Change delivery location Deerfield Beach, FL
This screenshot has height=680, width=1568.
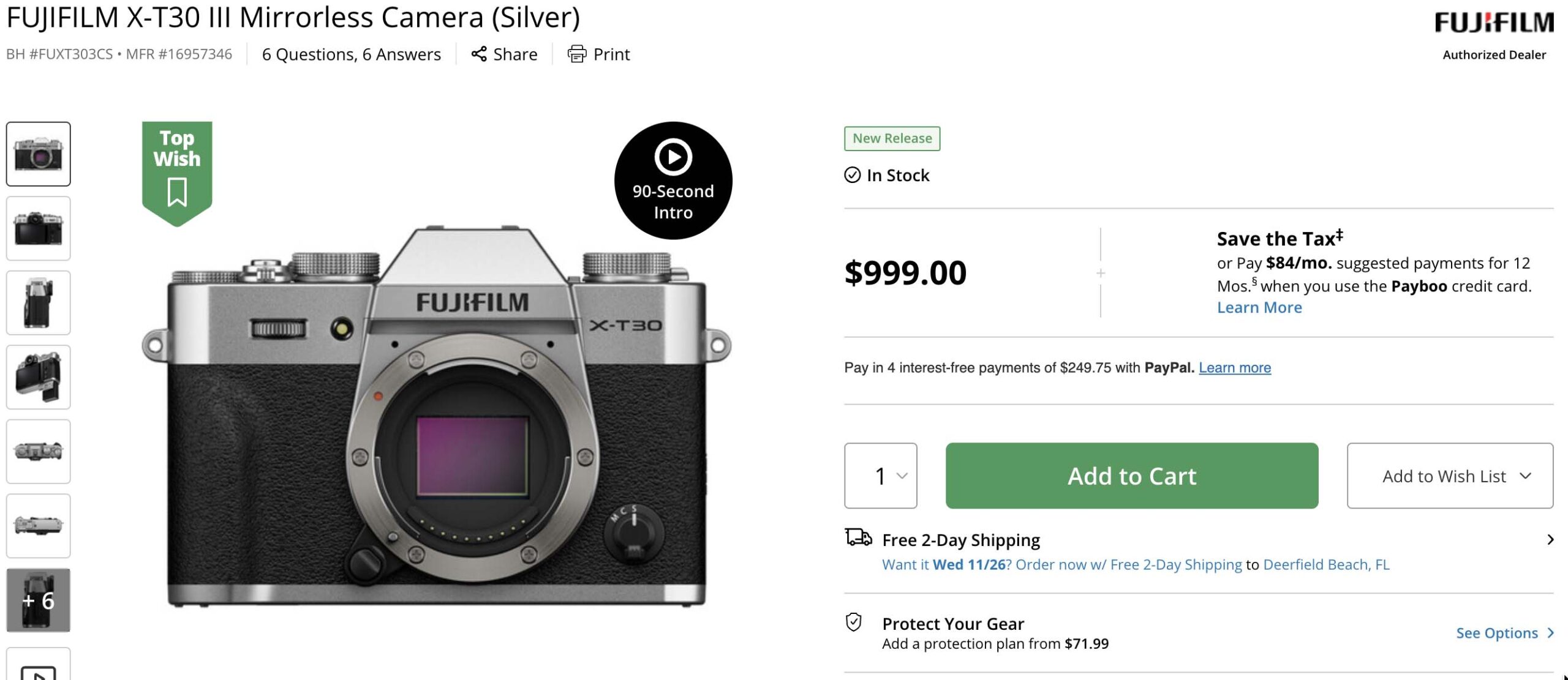point(1325,564)
